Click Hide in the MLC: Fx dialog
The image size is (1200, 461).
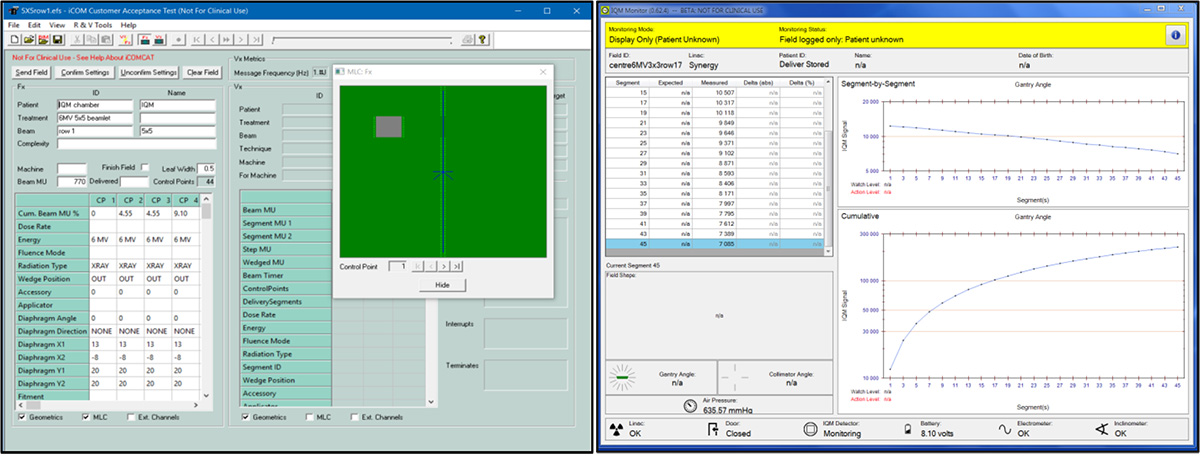(x=441, y=284)
